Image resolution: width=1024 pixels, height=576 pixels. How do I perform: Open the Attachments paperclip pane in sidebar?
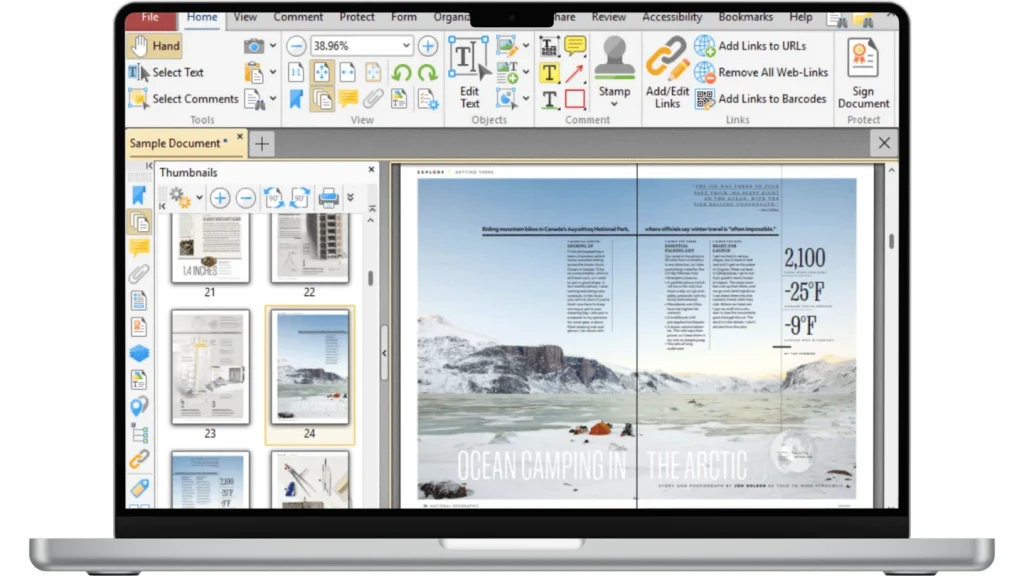point(139,274)
